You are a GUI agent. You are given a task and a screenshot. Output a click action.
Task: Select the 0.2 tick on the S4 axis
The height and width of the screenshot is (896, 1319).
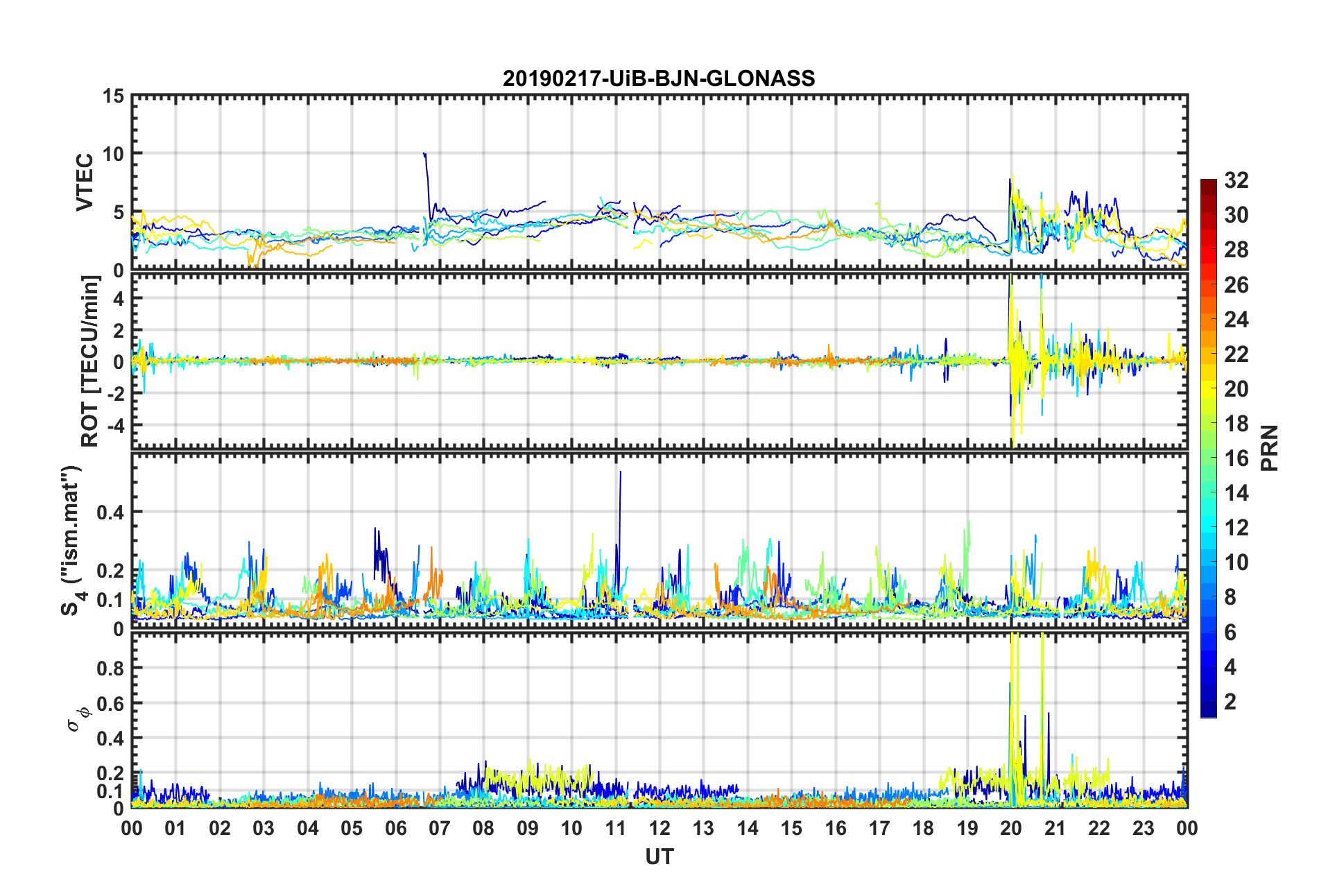click(111, 571)
